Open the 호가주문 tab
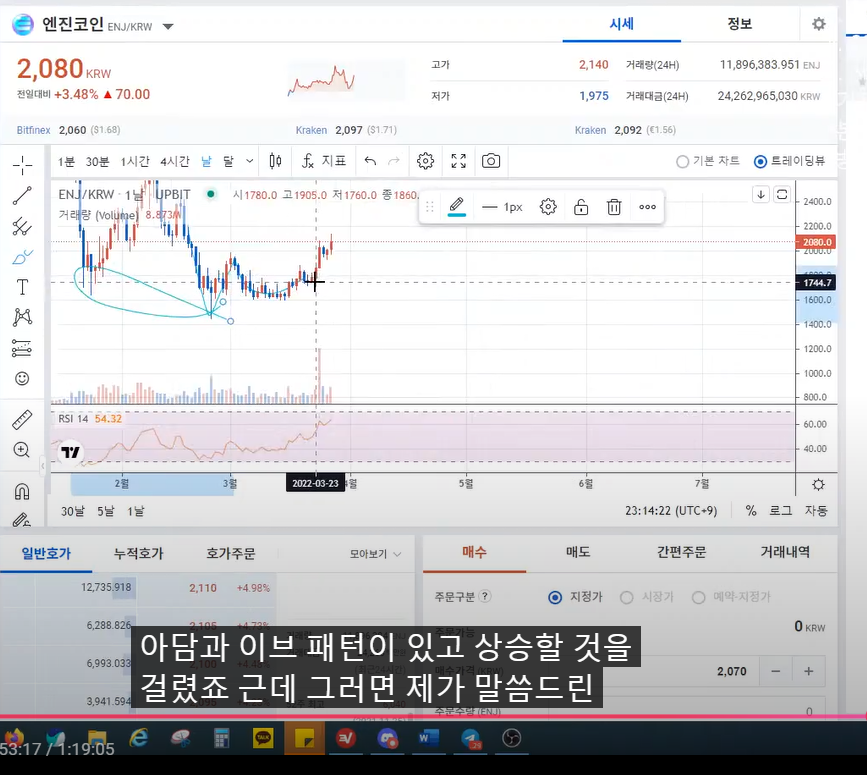The image size is (867, 775). [x=231, y=553]
